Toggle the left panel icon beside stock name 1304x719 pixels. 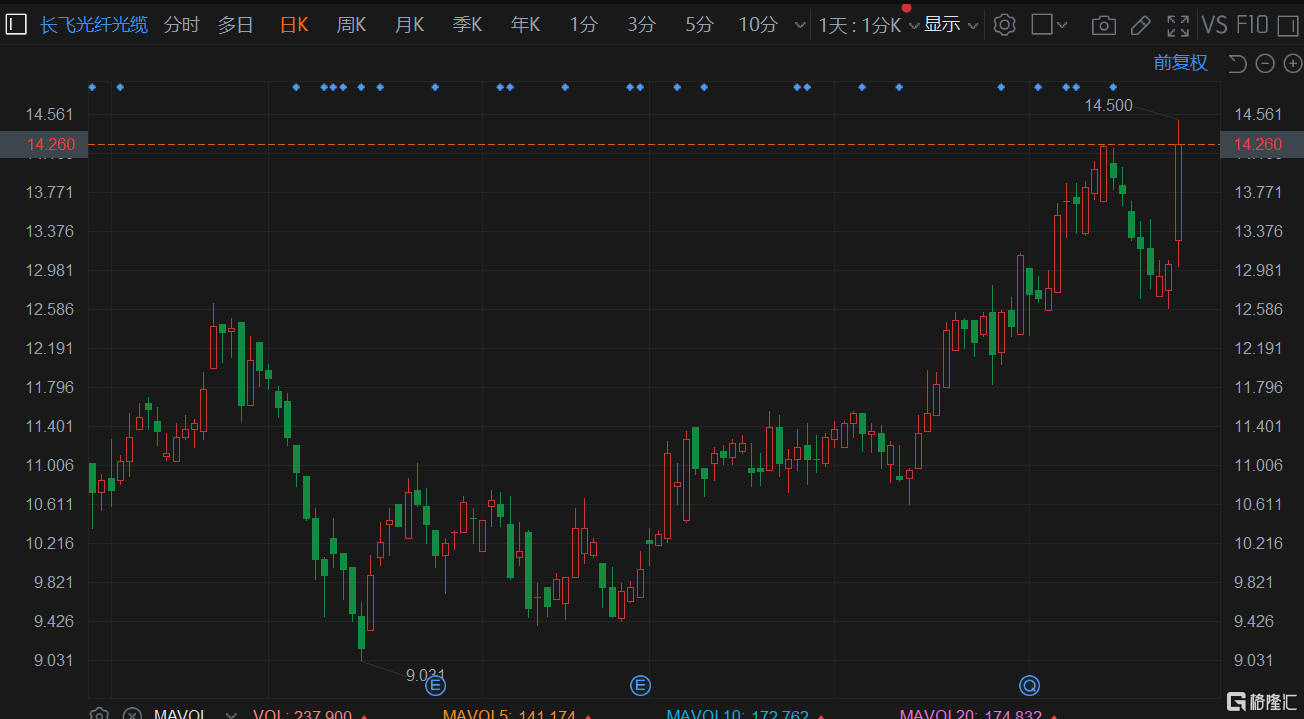coord(16,24)
